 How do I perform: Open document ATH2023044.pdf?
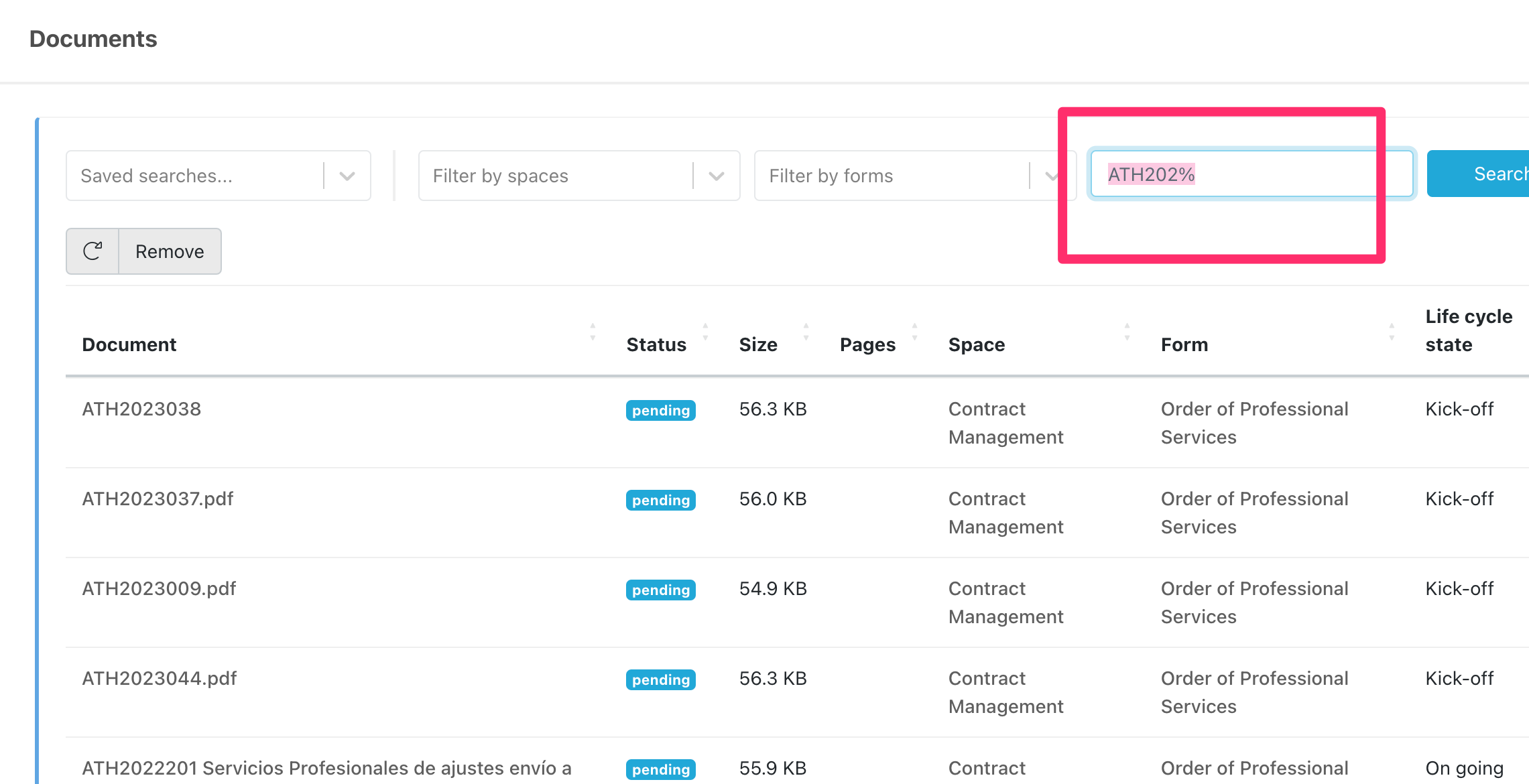coord(160,678)
